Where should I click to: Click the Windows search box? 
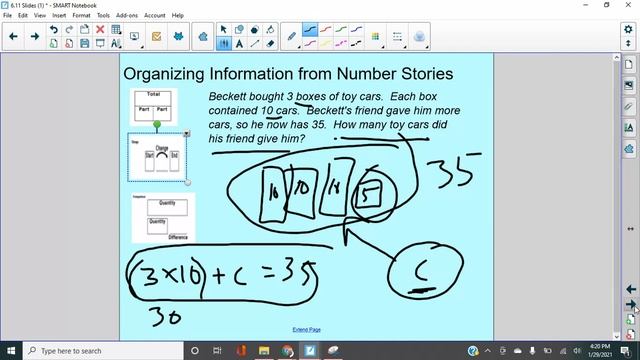103,351
